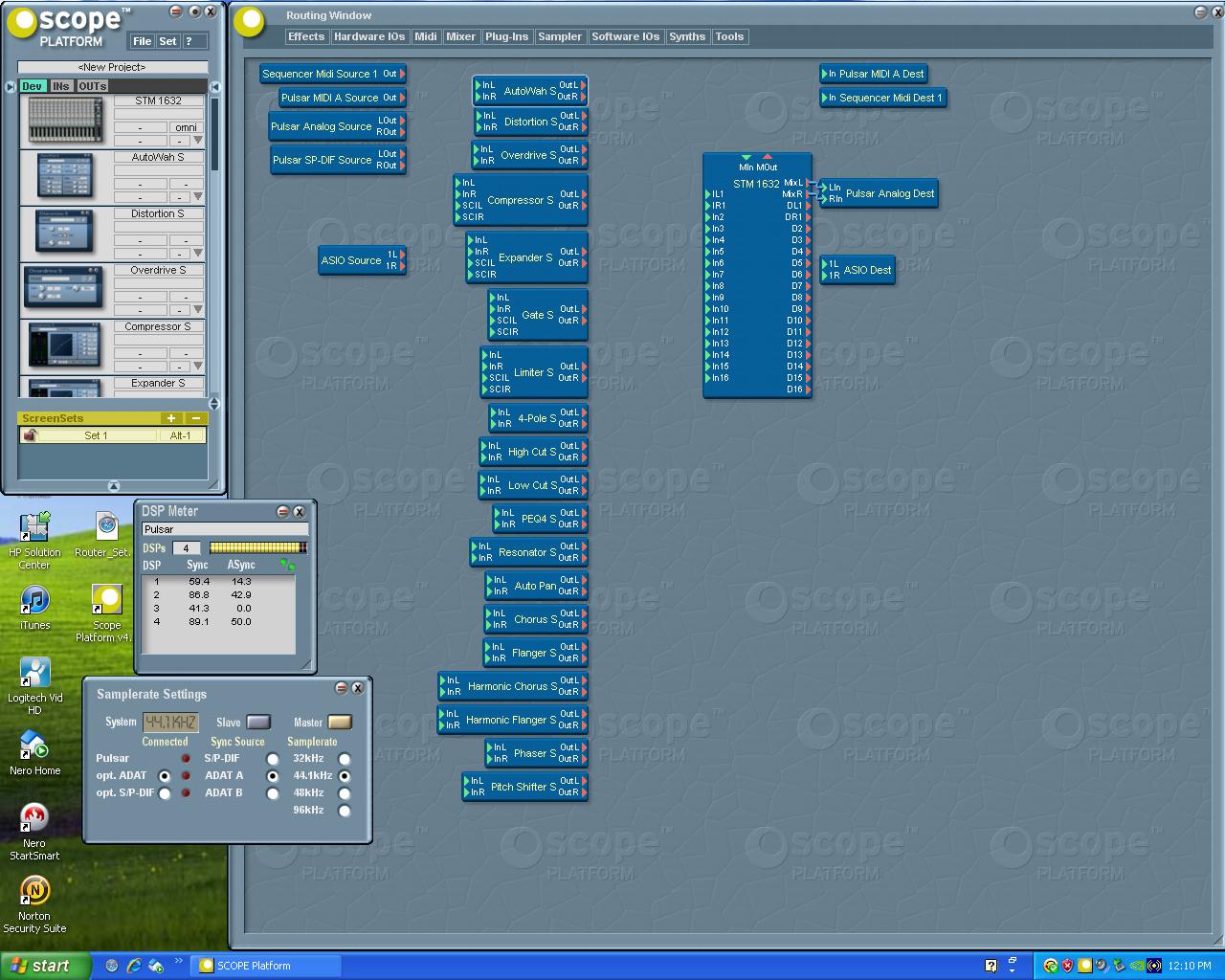
Task: Click the DSPs count field
Action: (x=186, y=548)
